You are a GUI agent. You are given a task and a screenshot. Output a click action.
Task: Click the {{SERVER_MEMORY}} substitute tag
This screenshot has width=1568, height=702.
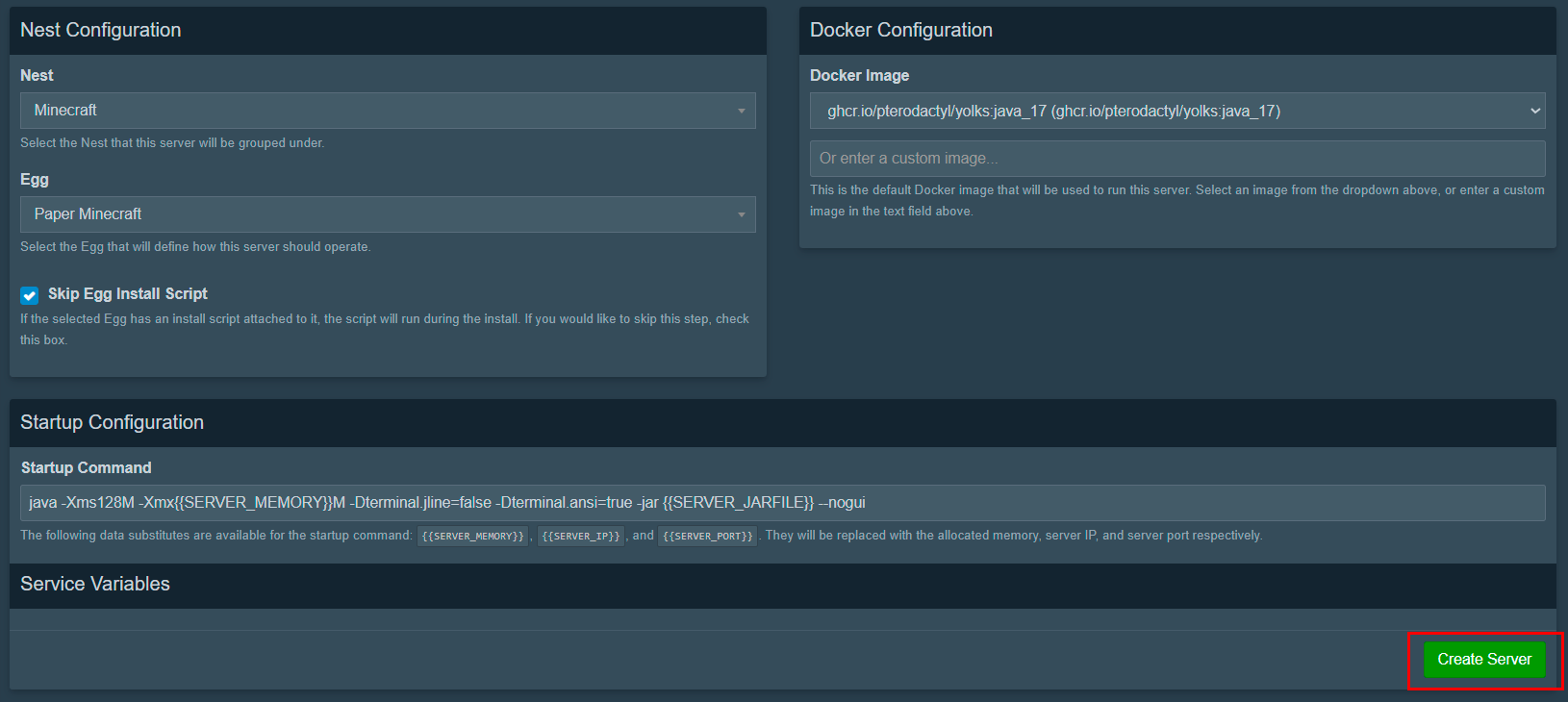(x=472, y=536)
